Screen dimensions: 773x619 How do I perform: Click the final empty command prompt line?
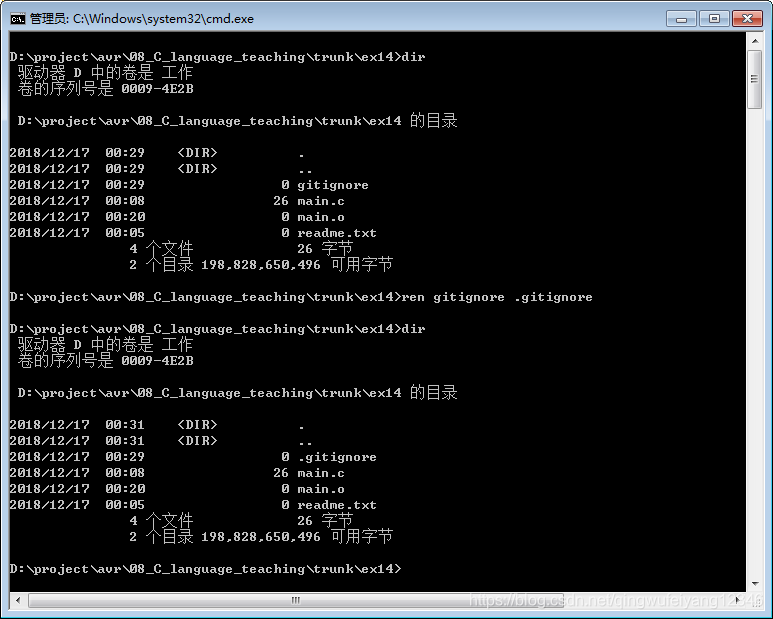(x=206, y=569)
